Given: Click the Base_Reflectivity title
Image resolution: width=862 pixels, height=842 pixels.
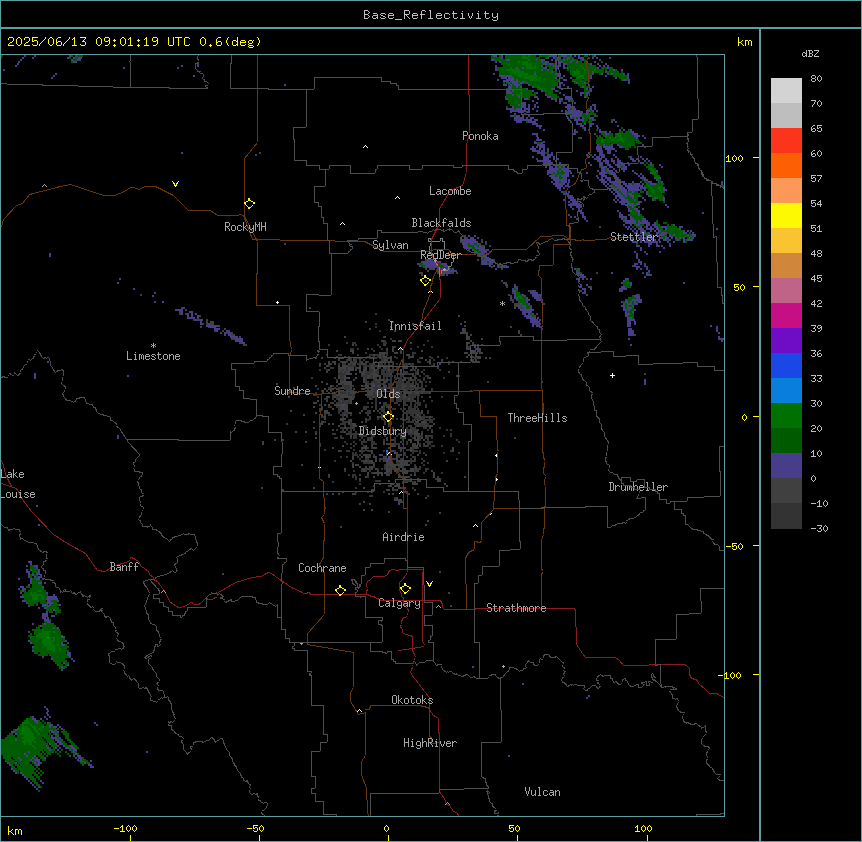Looking at the screenshot, I should click(431, 15).
